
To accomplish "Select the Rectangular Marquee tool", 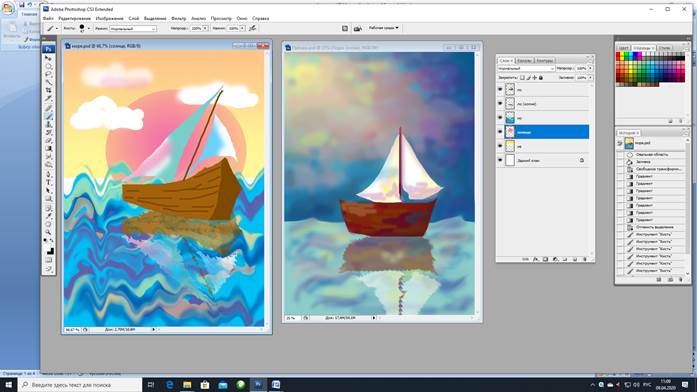I will (48, 66).
